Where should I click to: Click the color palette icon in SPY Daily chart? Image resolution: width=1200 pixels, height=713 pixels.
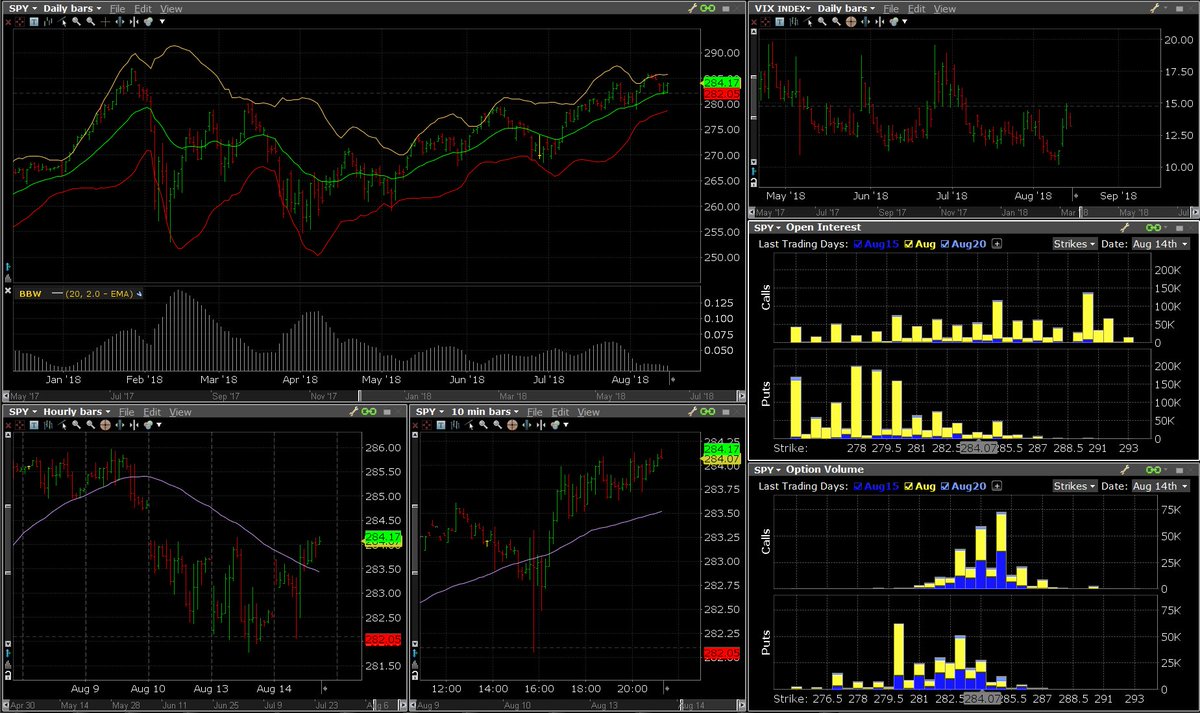[148, 22]
